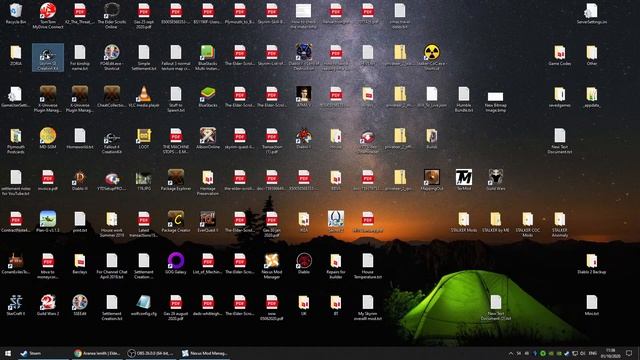Open the Windows Start menu
The height and width of the screenshot is (360, 640).
[x=8, y=353]
